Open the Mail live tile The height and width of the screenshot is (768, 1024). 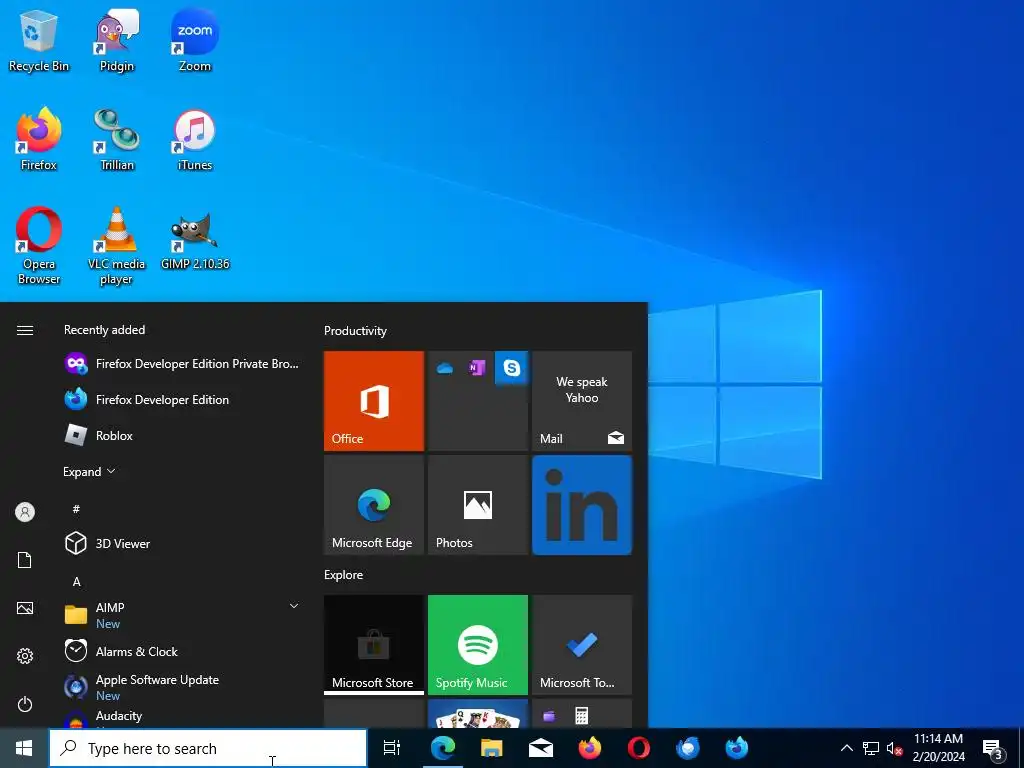pos(582,401)
